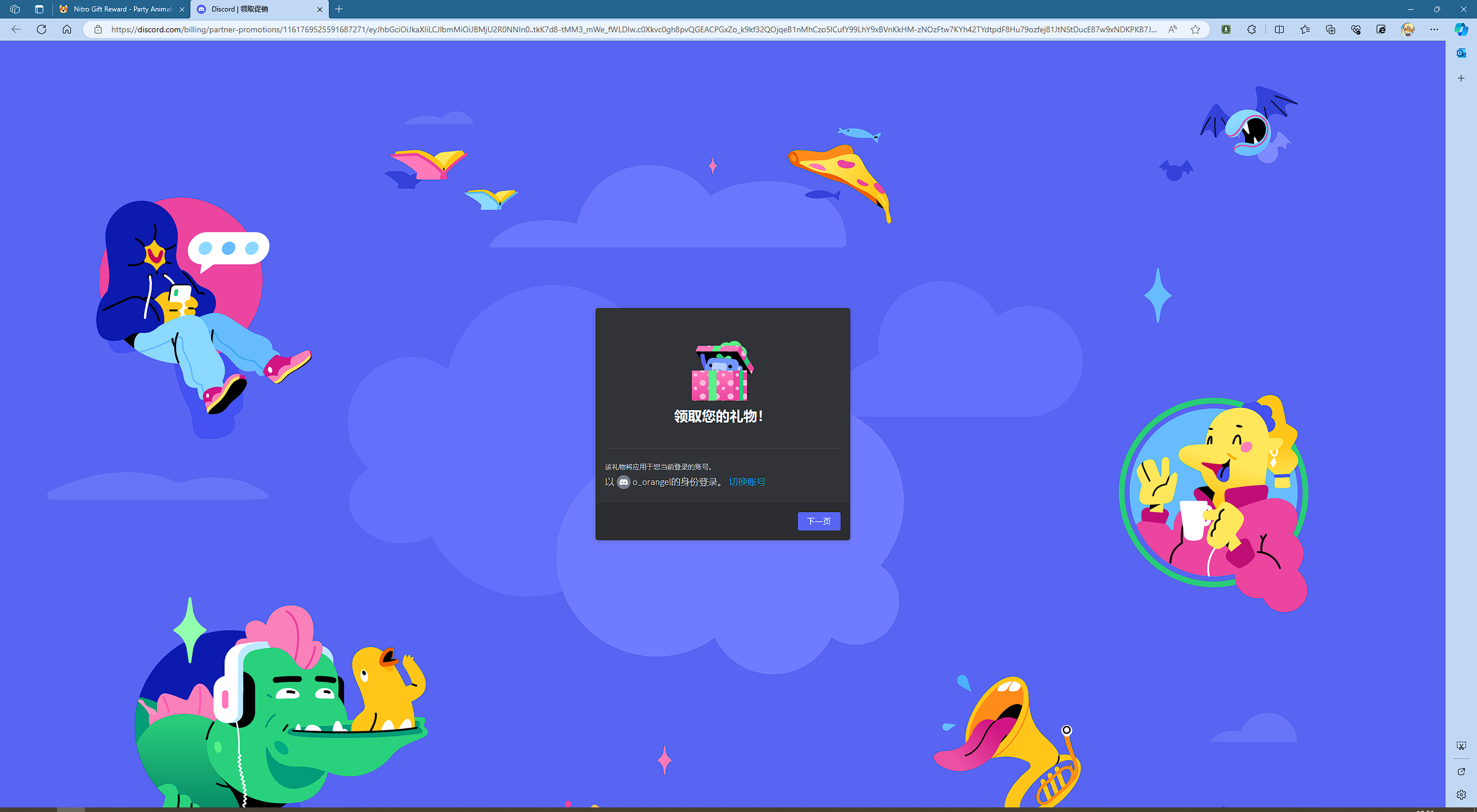Image resolution: width=1477 pixels, height=812 pixels.
Task: Toggle Internet Explorer mode icon
Action: pyautogui.click(x=1381, y=29)
